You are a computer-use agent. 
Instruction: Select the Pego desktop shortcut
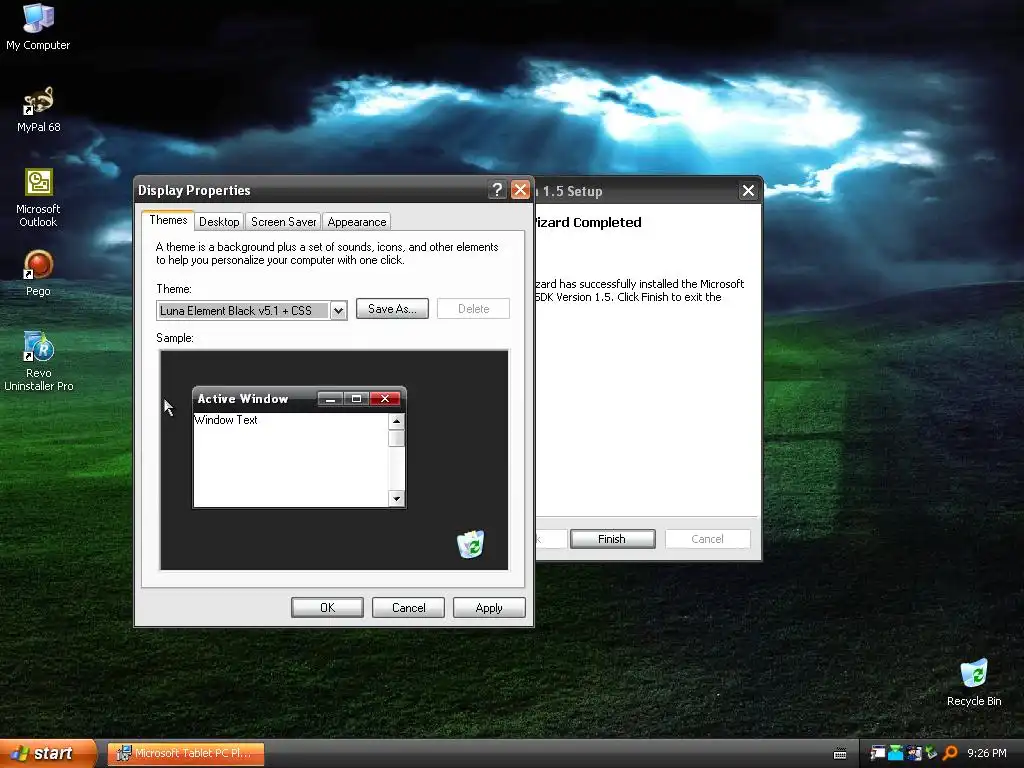pos(38,272)
